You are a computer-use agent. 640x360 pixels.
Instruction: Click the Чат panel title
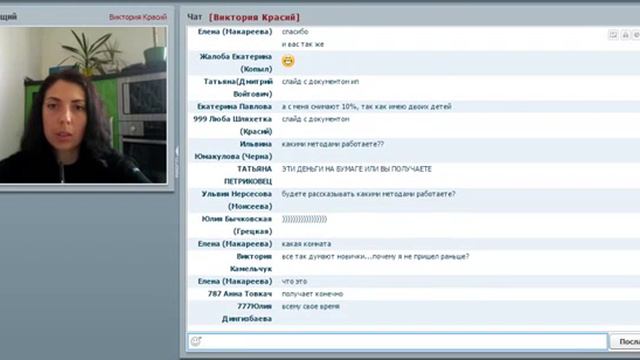[x=194, y=17]
